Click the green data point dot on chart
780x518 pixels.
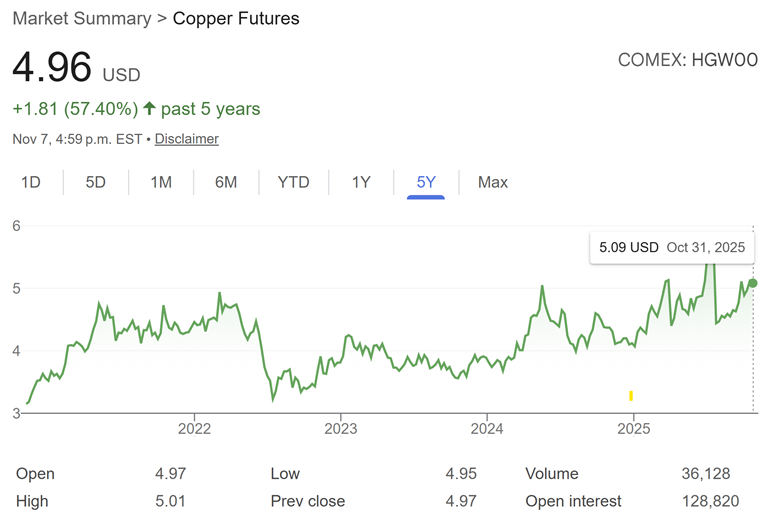(753, 283)
